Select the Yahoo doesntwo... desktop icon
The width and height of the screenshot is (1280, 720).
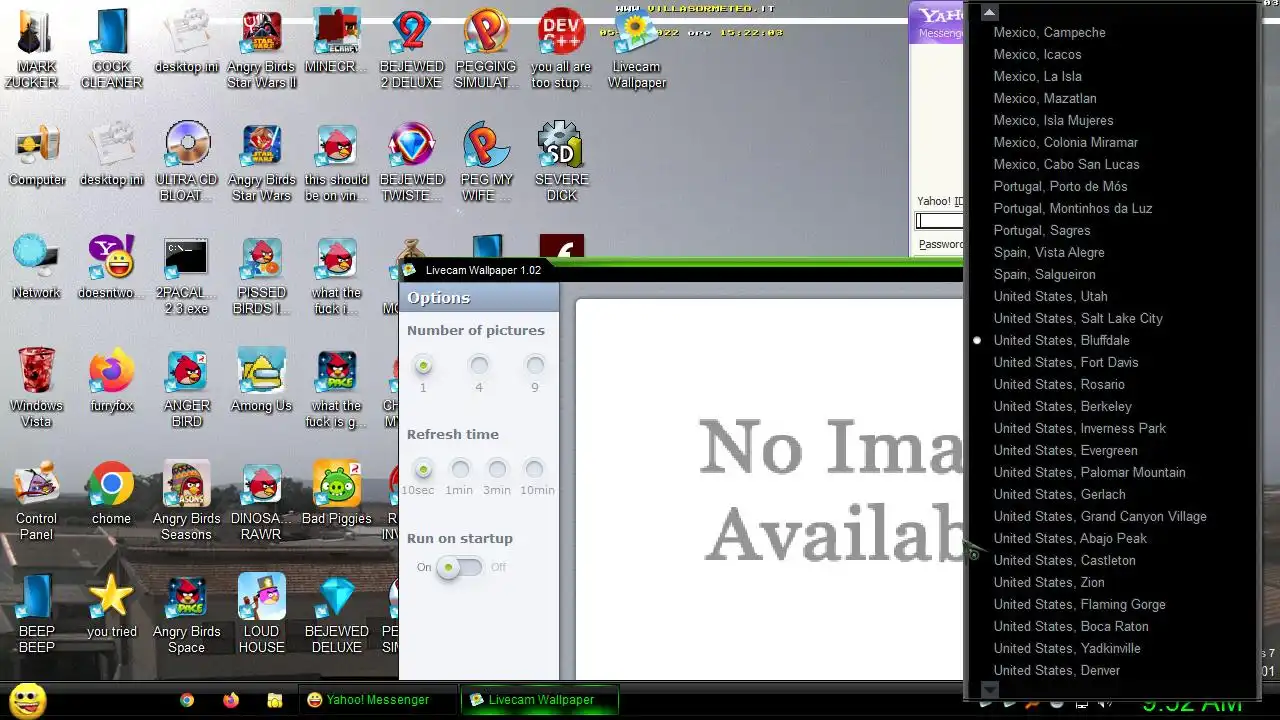112,268
